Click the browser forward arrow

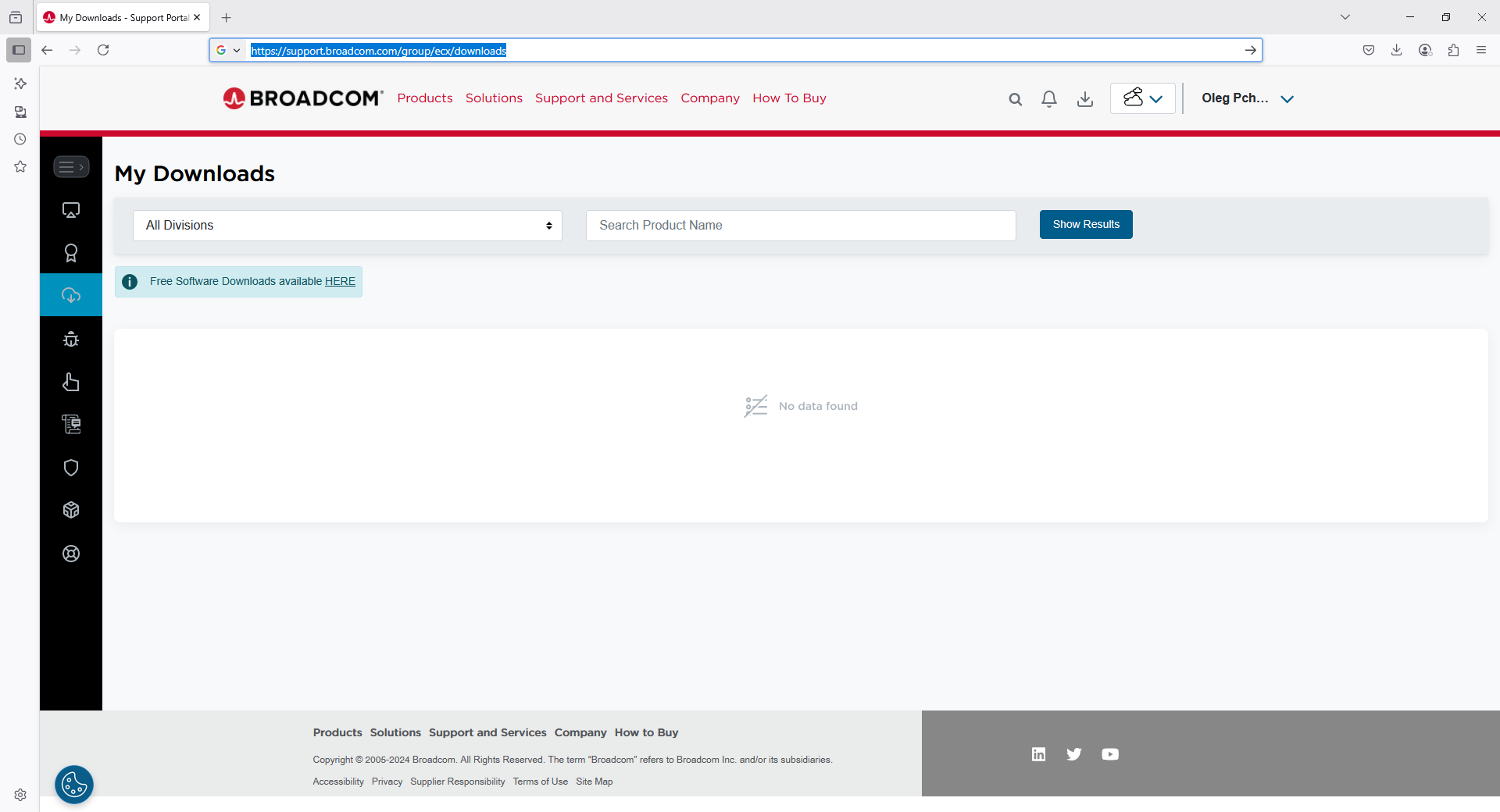point(75,50)
